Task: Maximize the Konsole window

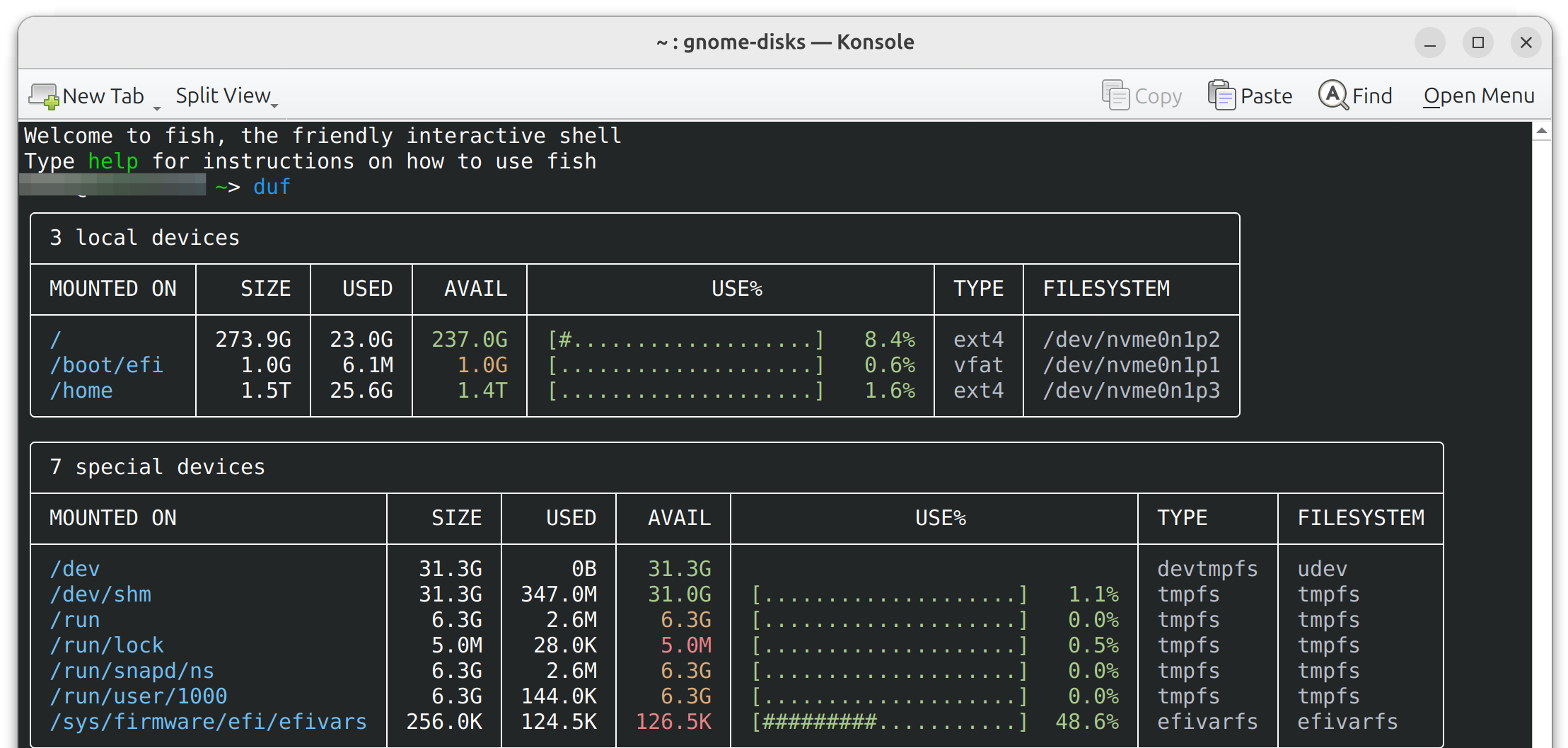Action: pos(1477,42)
